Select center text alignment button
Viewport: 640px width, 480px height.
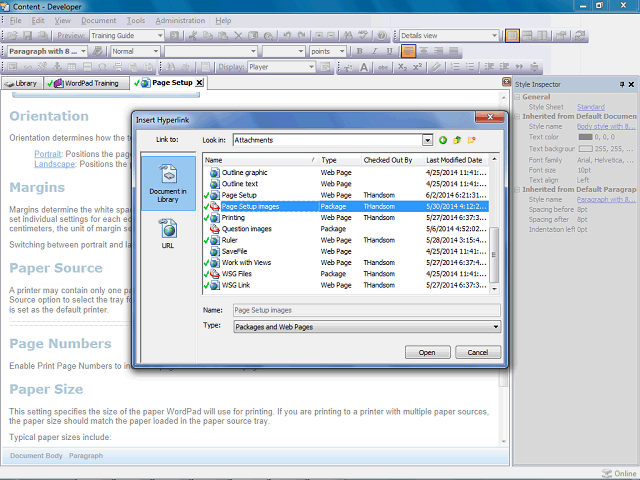click(x=424, y=51)
